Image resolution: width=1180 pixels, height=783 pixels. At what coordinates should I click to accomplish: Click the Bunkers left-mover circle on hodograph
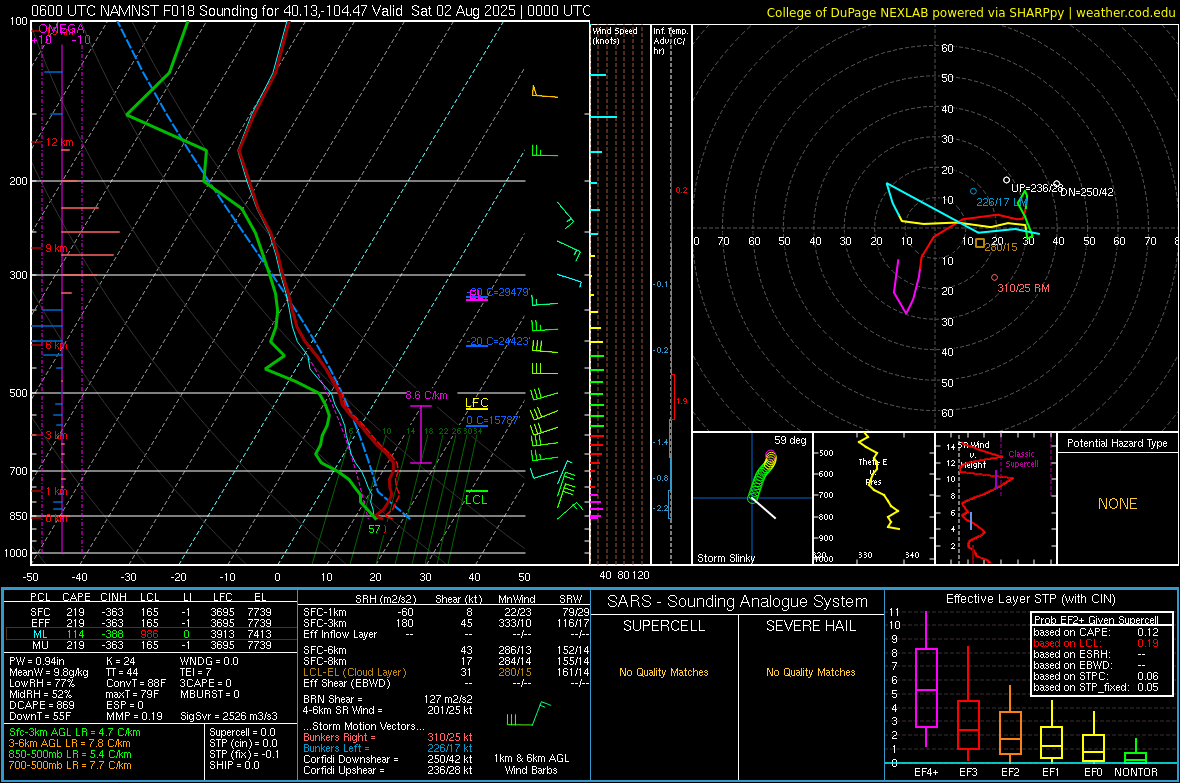(973, 191)
